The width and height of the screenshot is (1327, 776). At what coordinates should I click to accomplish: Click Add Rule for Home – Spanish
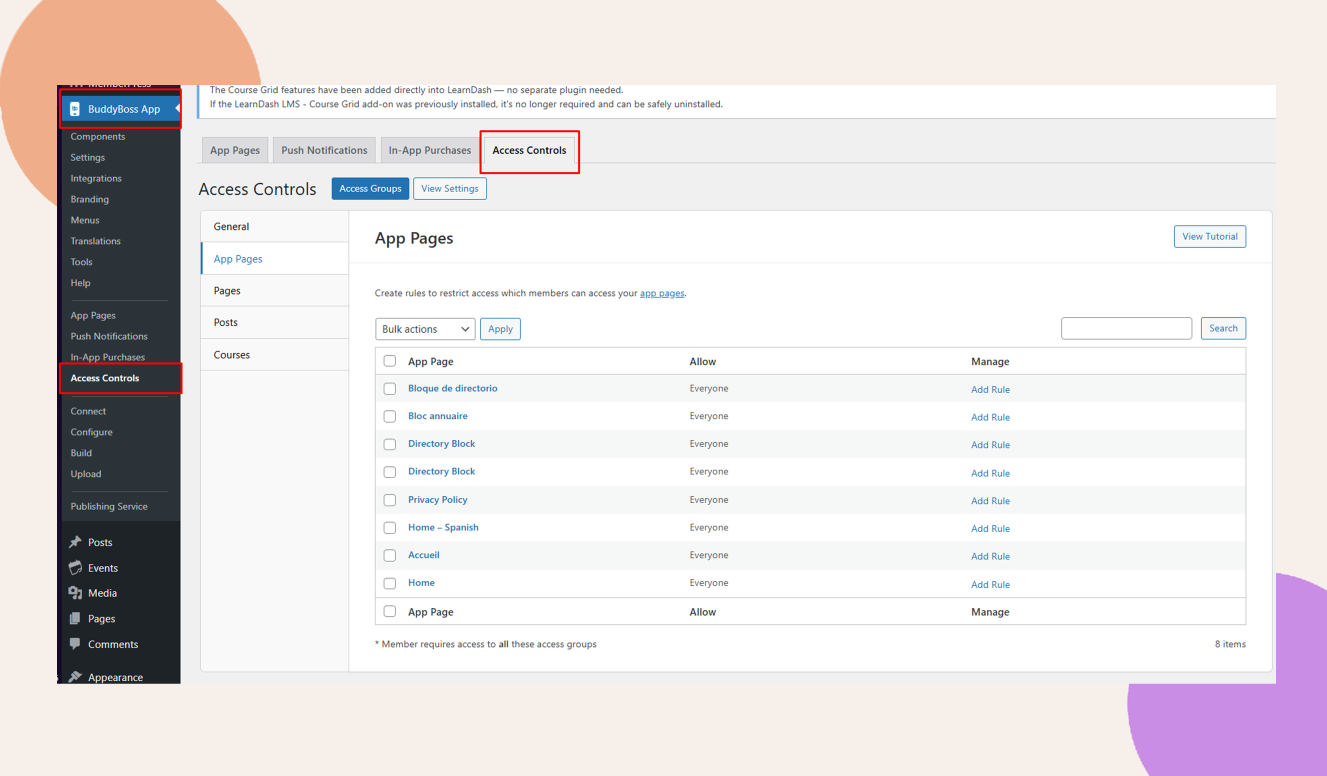(x=990, y=529)
